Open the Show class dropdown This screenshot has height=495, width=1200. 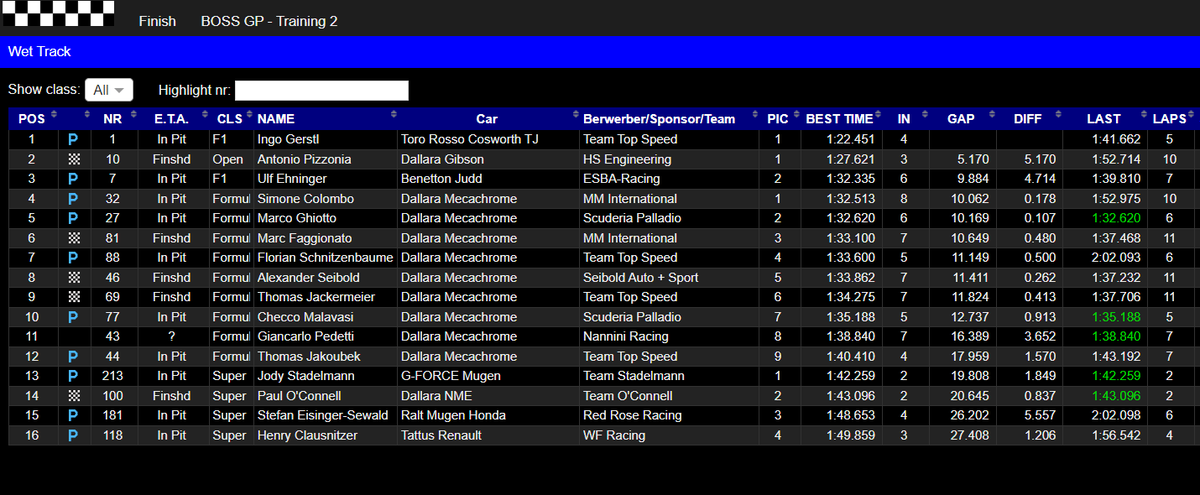click(108, 90)
